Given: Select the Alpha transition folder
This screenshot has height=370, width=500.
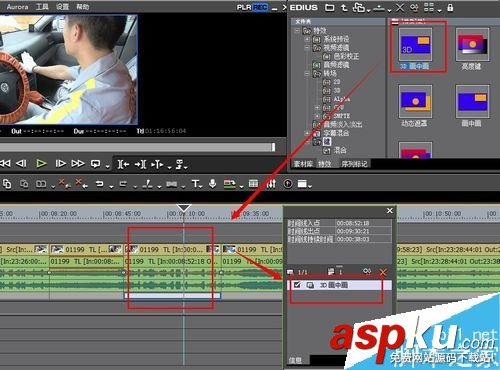Looking at the screenshot, I should [x=342, y=99].
